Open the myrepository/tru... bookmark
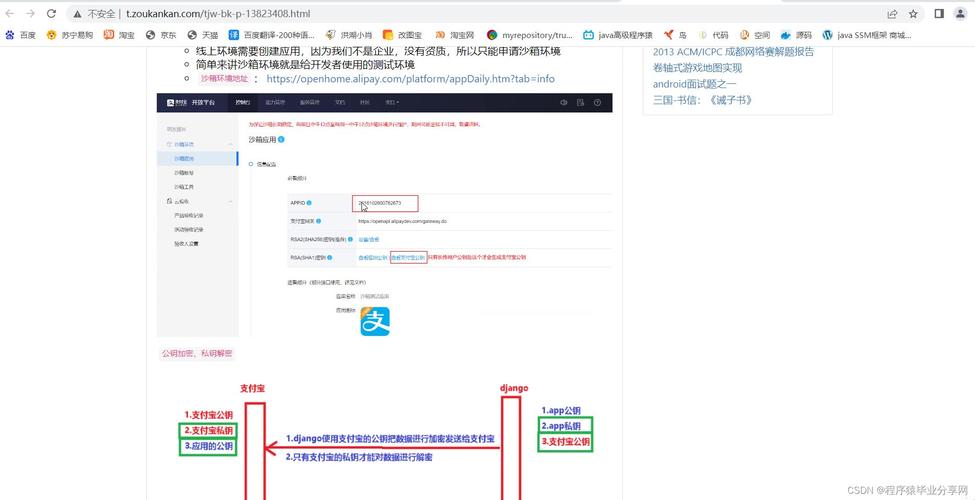 (530, 35)
